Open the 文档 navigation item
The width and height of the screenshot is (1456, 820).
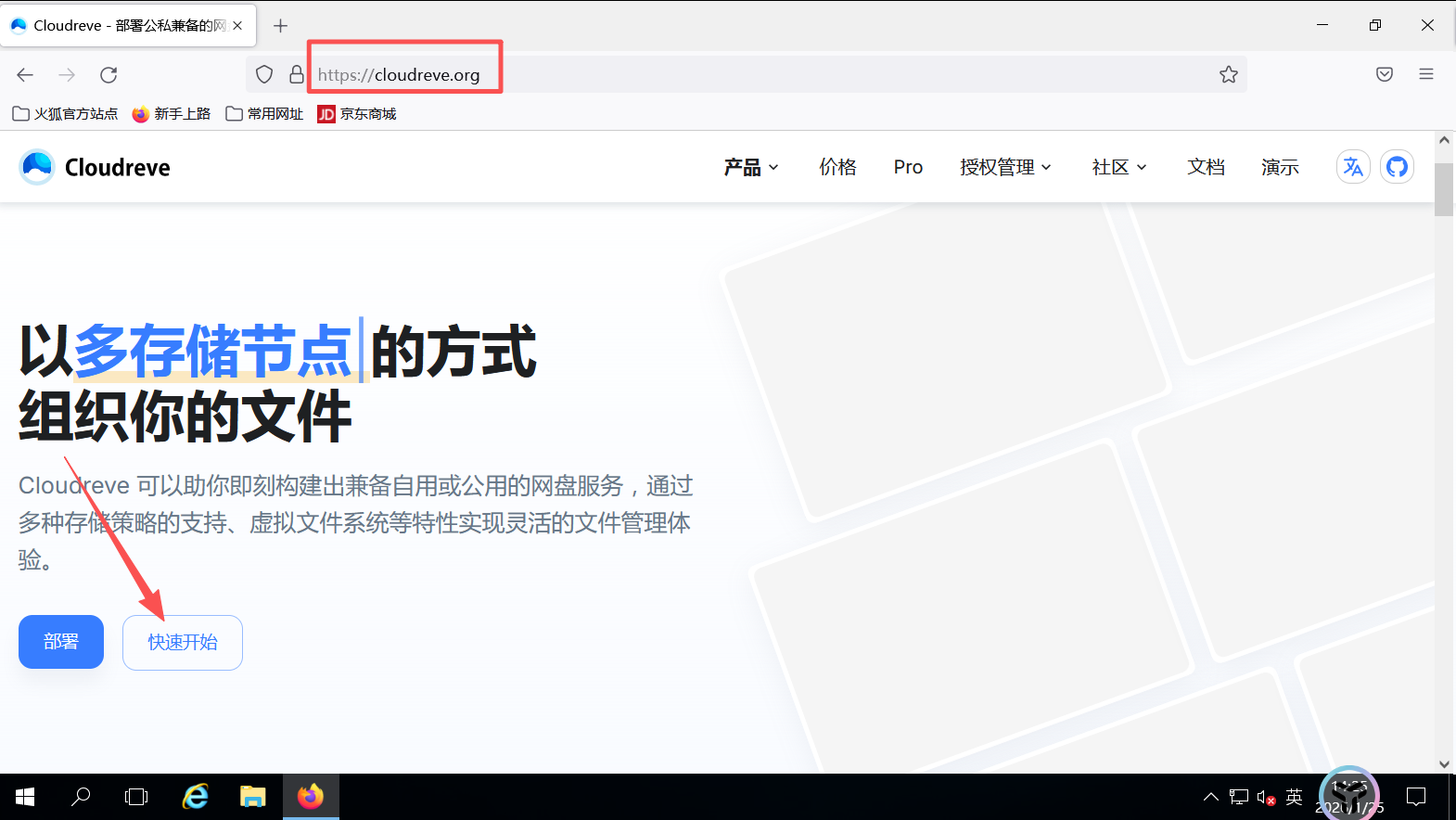tap(1206, 167)
